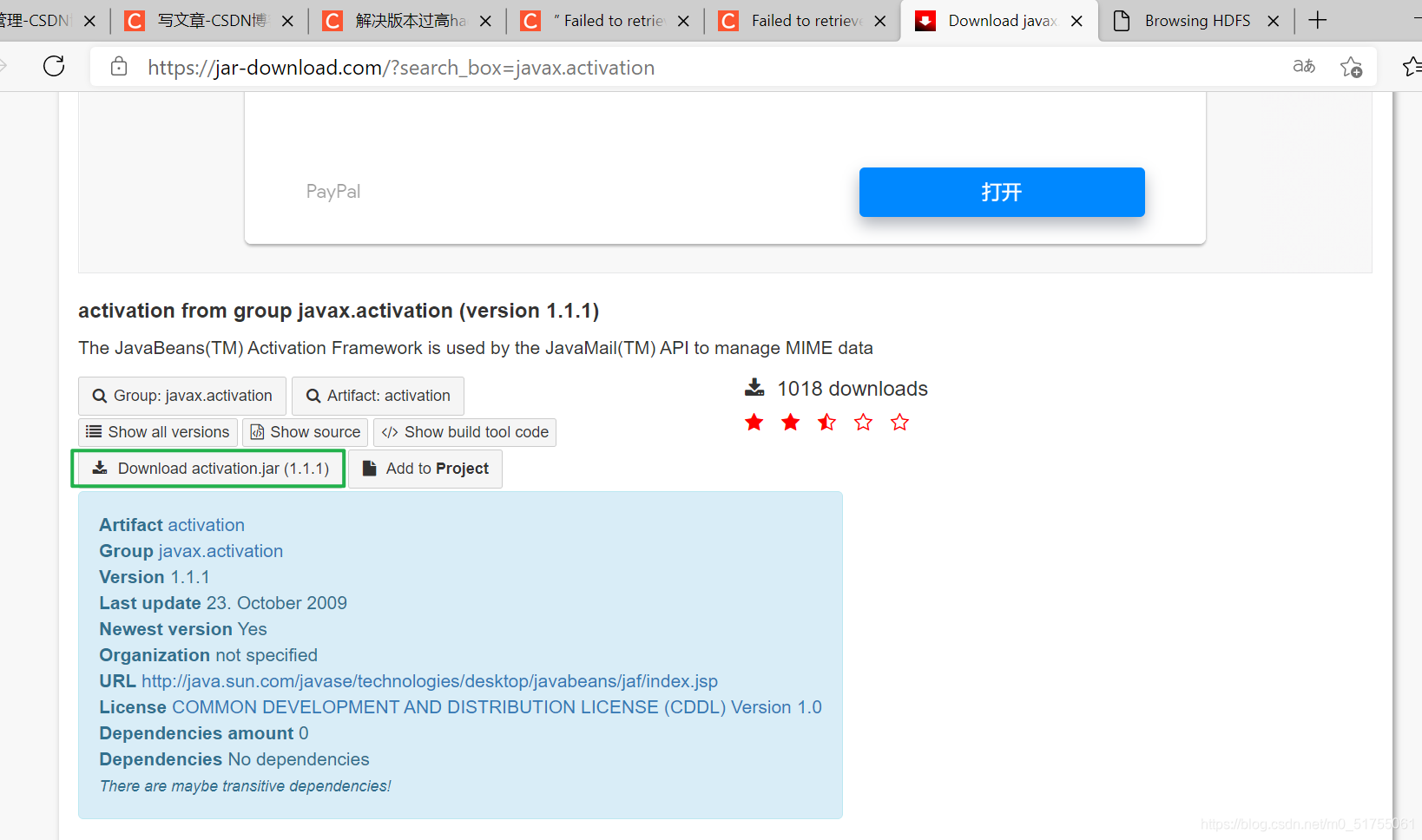
Task: Add activation artifact to Project
Action: (x=425, y=468)
